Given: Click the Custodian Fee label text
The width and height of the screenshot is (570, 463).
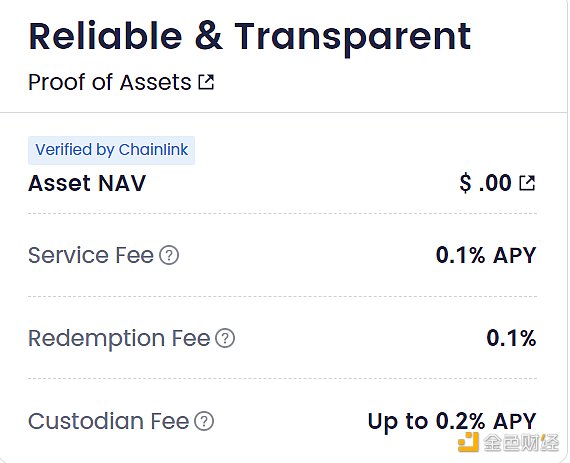Looking at the screenshot, I should coord(109,421).
